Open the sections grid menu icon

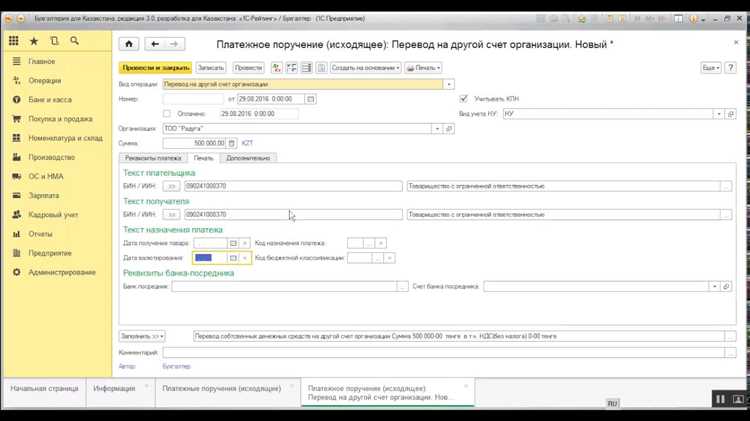[14, 41]
